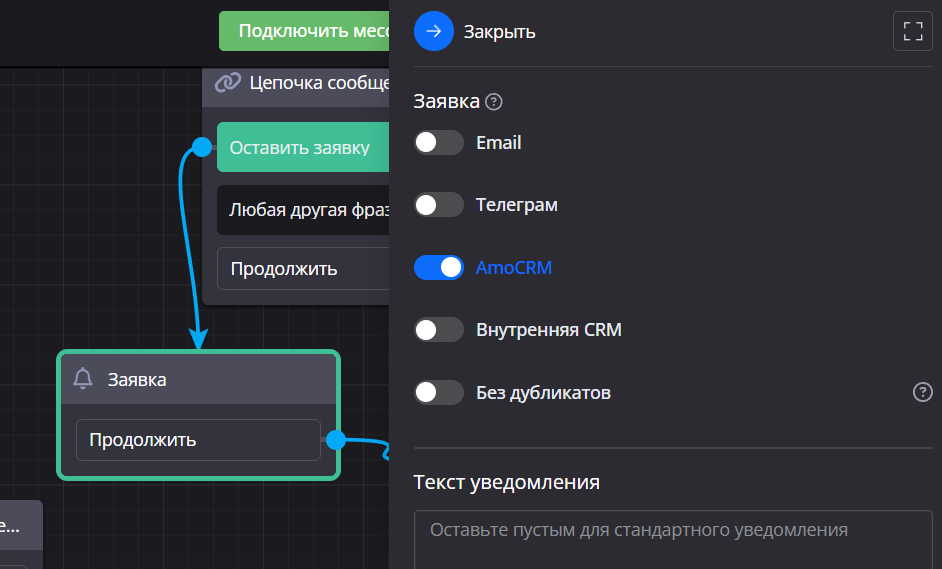Turn on the Телеграм toggle

[x=439, y=205]
